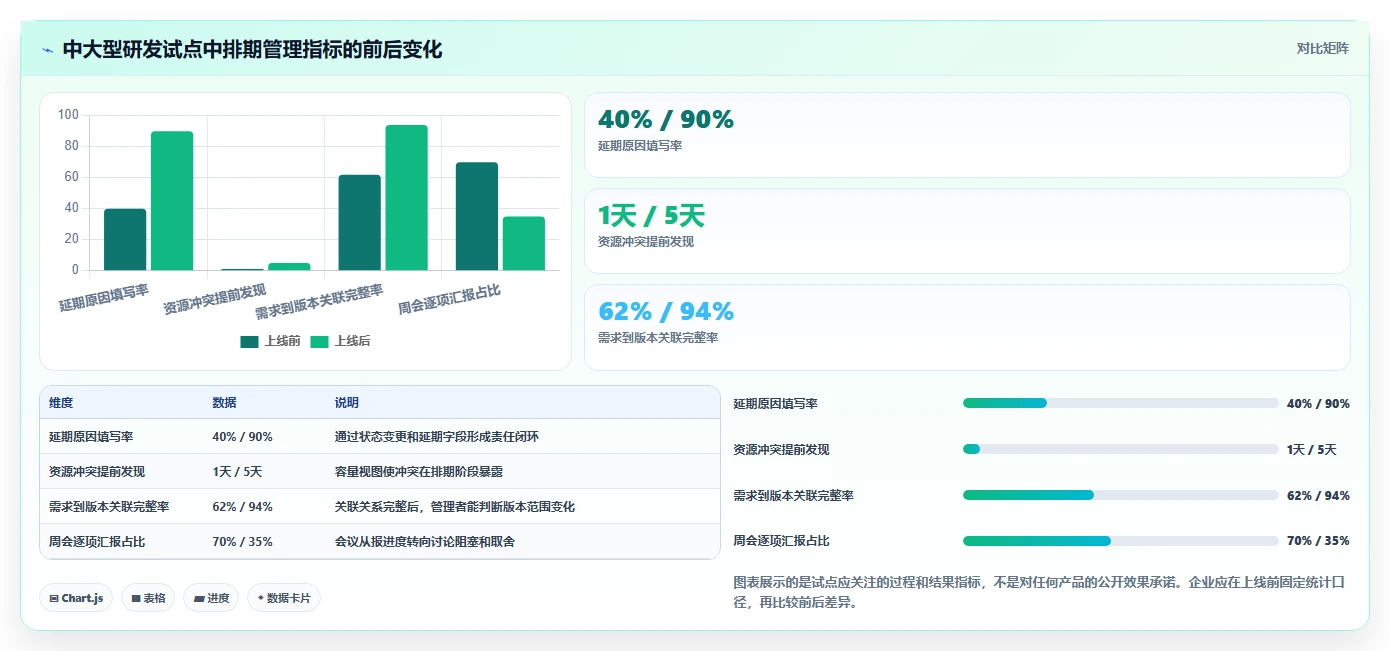The width and height of the screenshot is (1390, 651).
Task: Click the 资源冲突提前发现 progress bar
Action: pos(1120,449)
